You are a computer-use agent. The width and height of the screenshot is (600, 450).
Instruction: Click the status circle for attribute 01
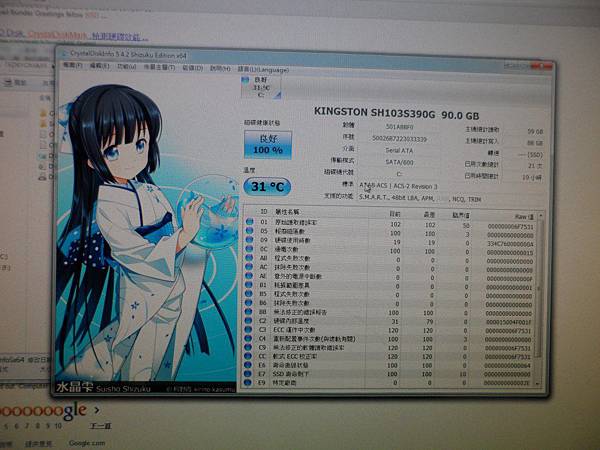[x=249, y=221]
